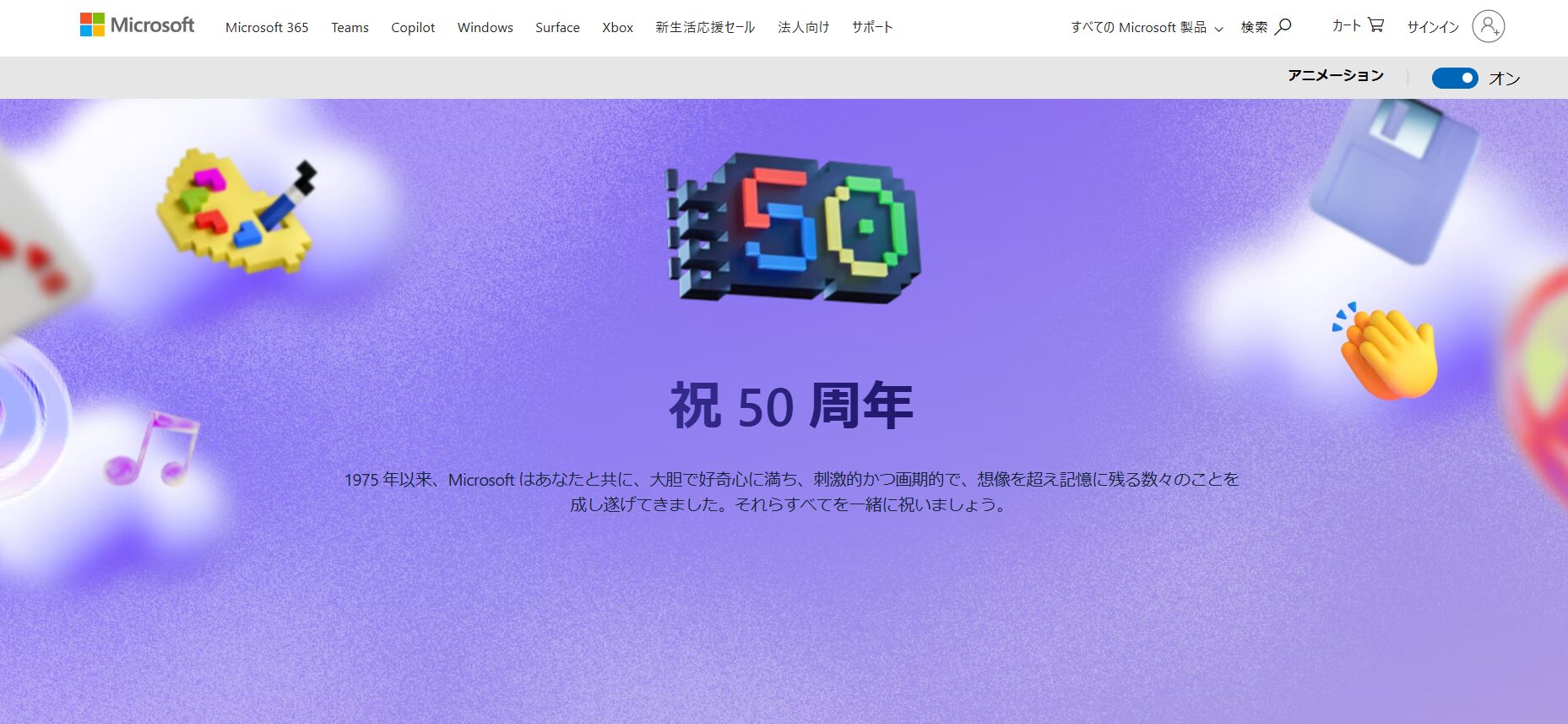Click the オン label beside toggle

click(x=1504, y=79)
